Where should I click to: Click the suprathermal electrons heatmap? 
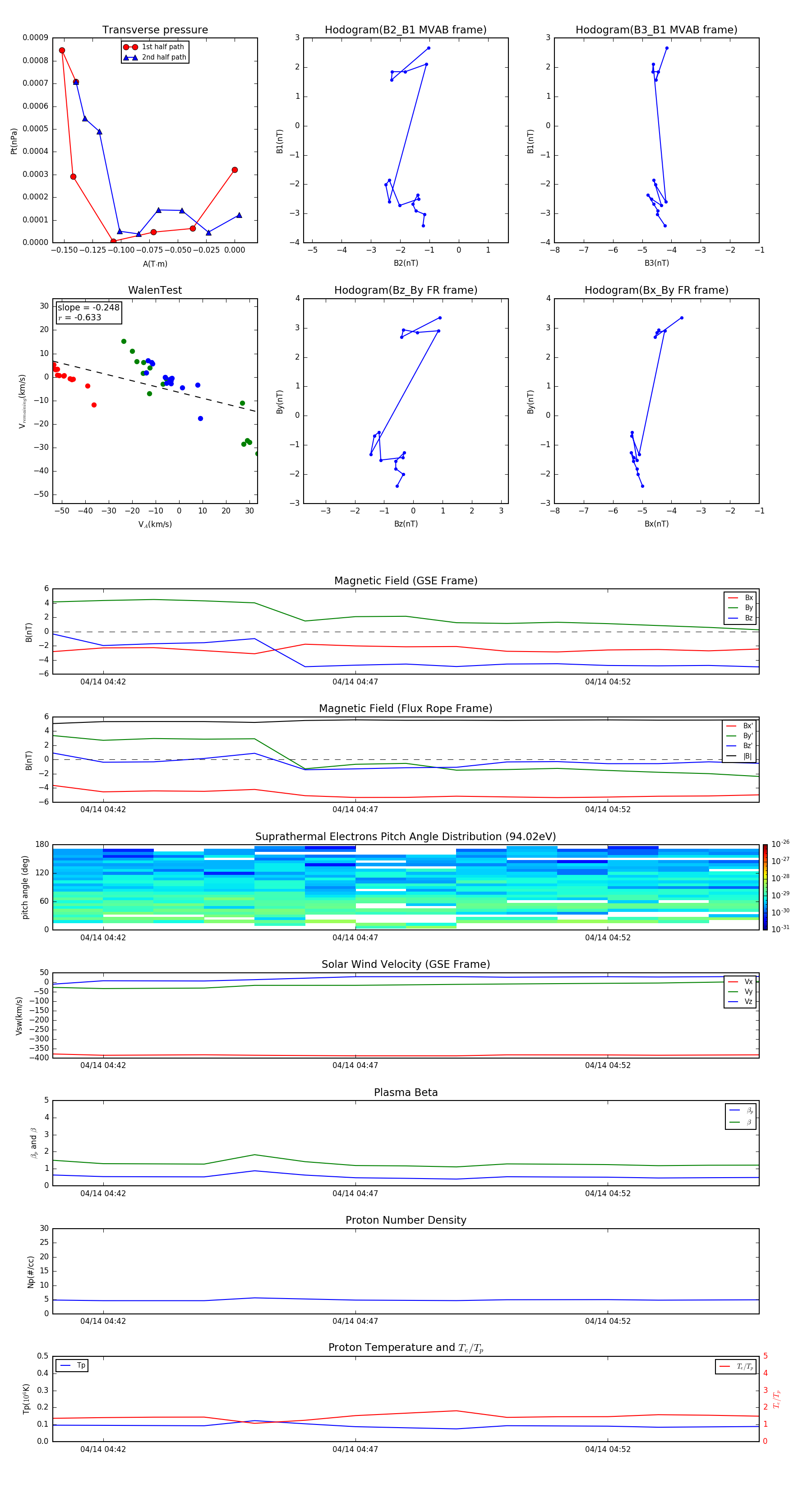click(x=406, y=887)
